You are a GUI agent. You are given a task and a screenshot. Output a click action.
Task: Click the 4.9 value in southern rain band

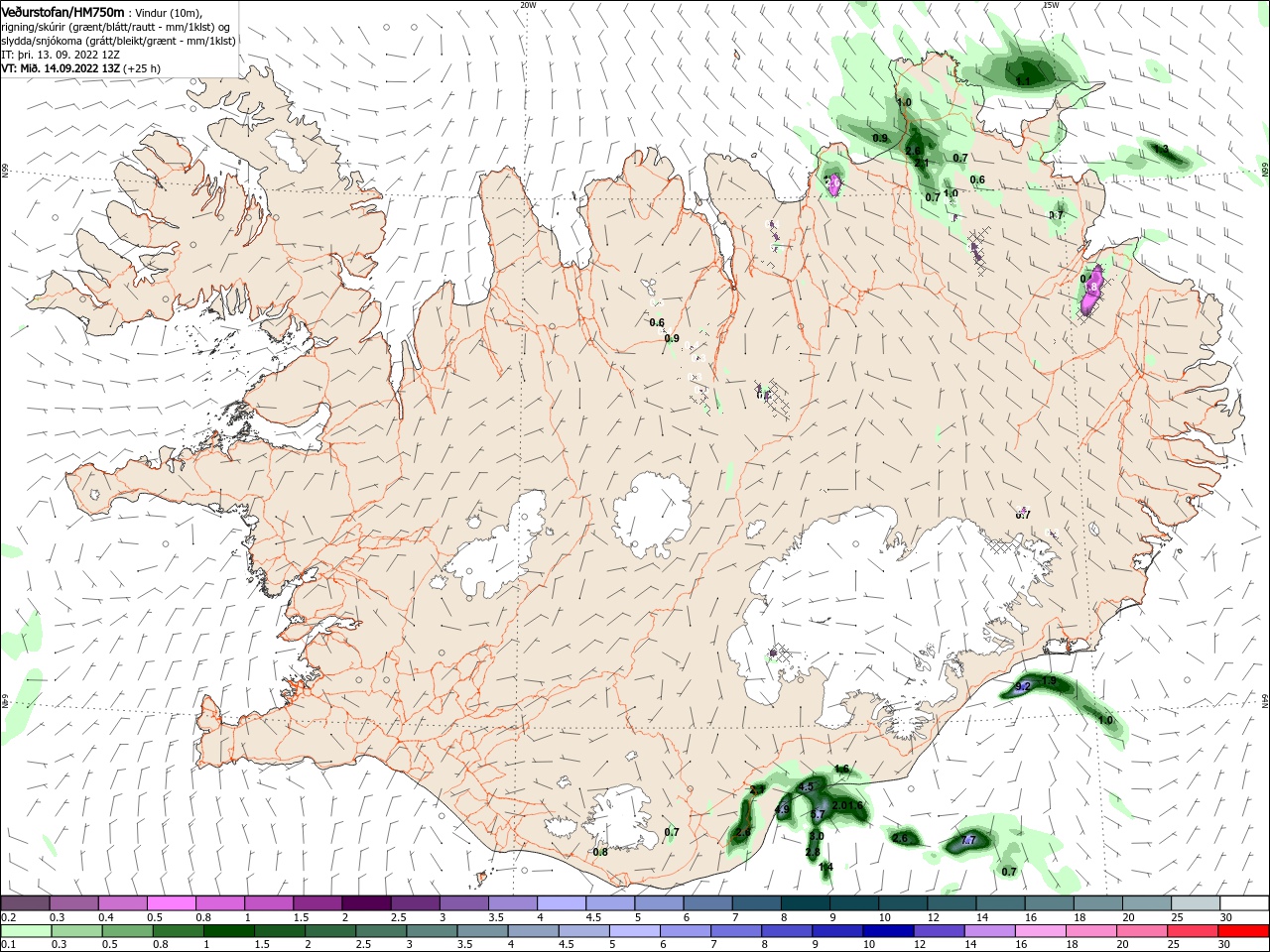pyautogui.click(x=782, y=810)
